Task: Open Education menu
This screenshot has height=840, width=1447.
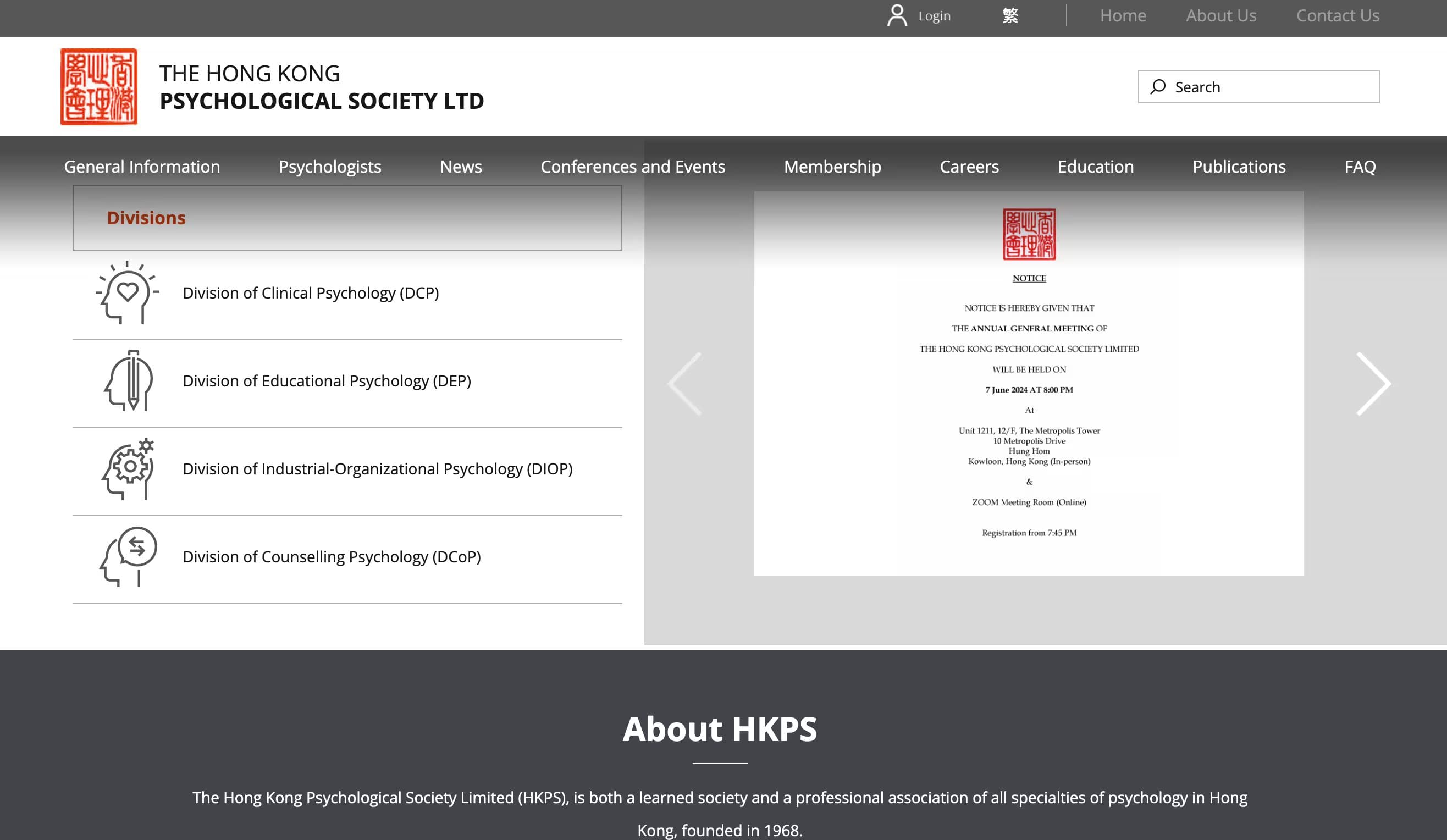Action: coord(1095,167)
